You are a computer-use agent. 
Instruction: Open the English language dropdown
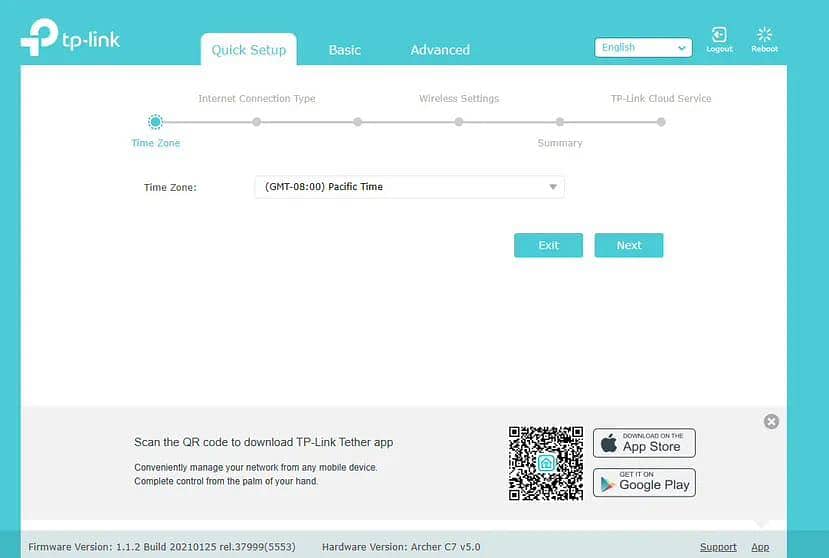coord(643,48)
